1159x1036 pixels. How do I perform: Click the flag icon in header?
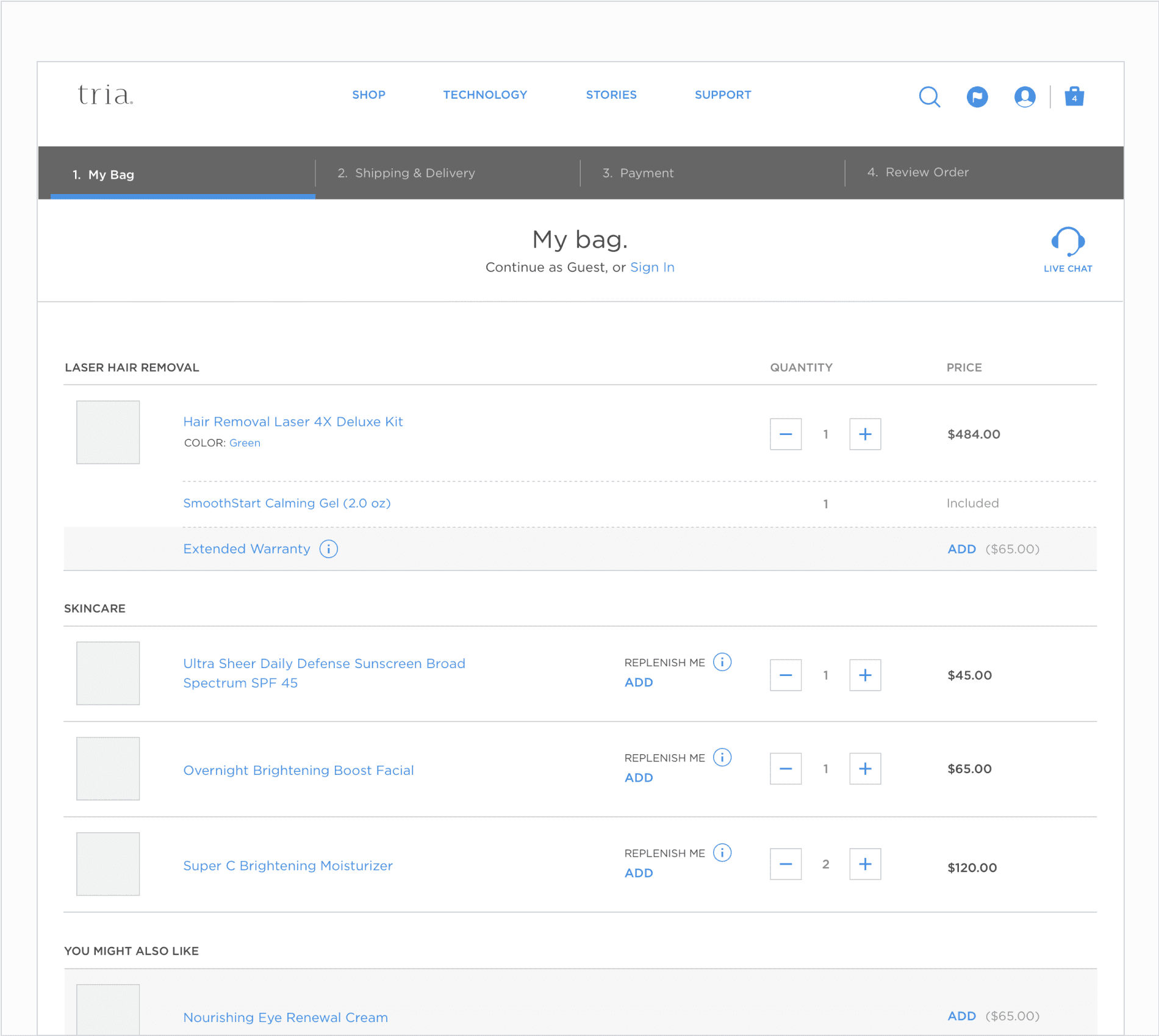(x=977, y=96)
